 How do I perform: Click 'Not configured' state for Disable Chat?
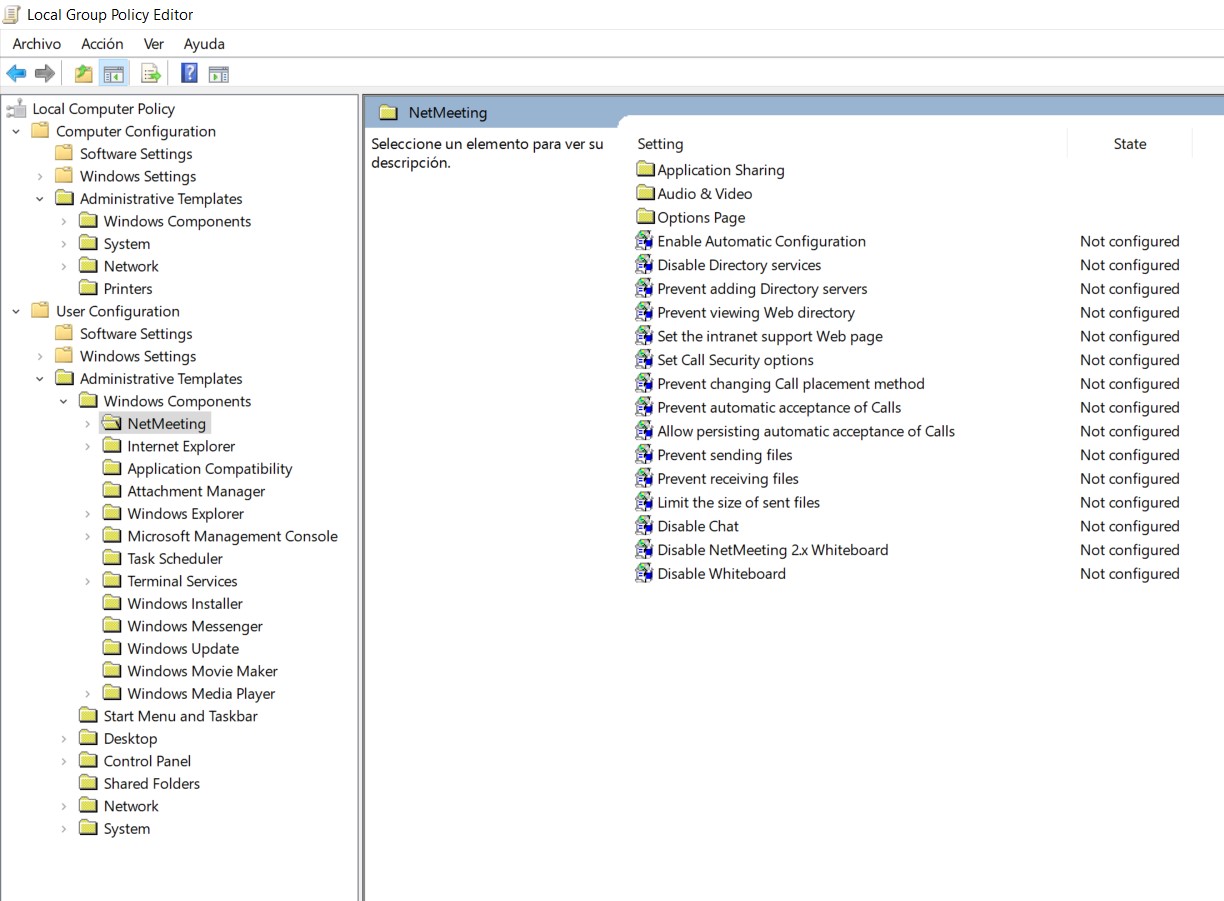1130,527
